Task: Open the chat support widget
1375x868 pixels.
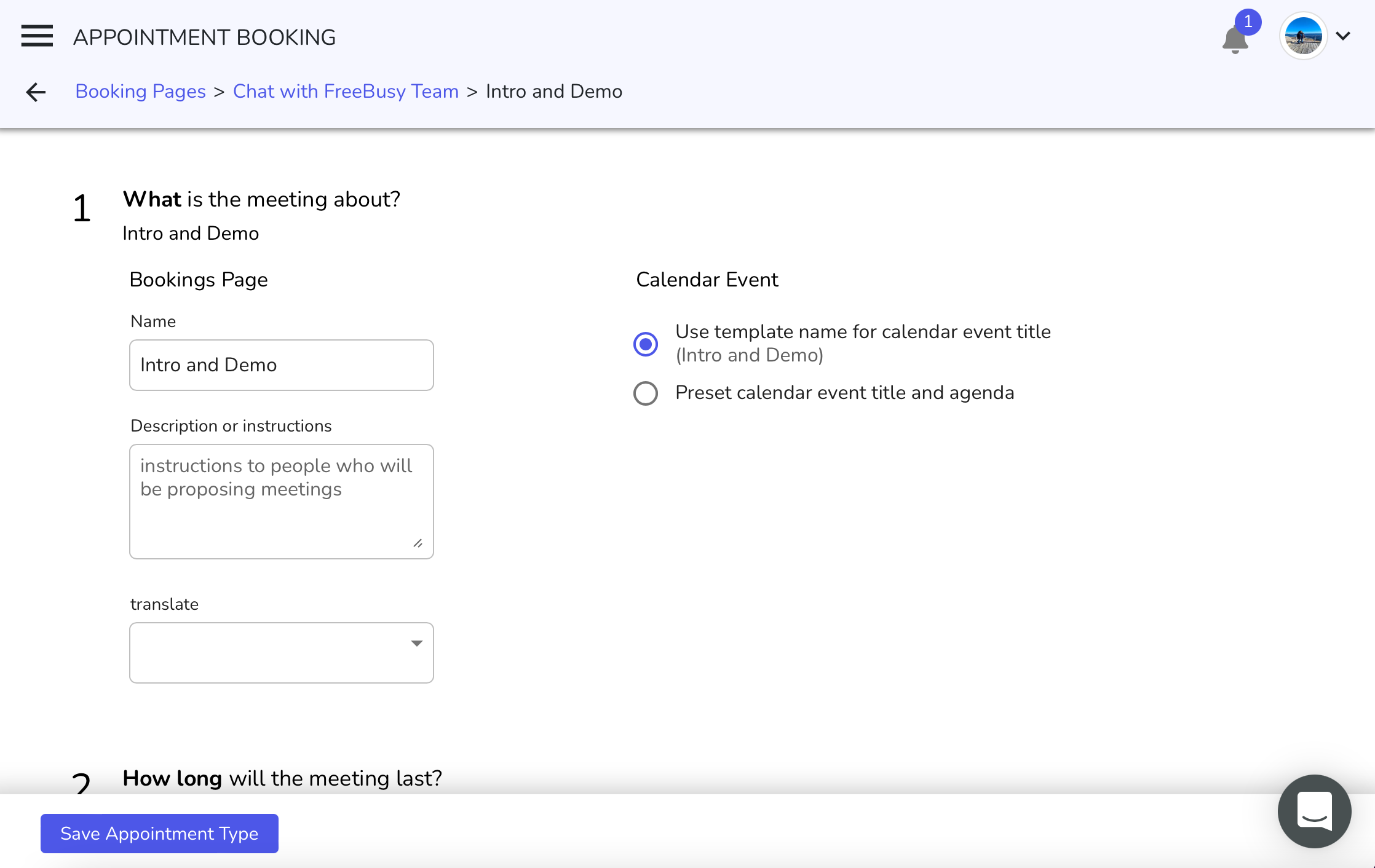Action: [1314, 811]
